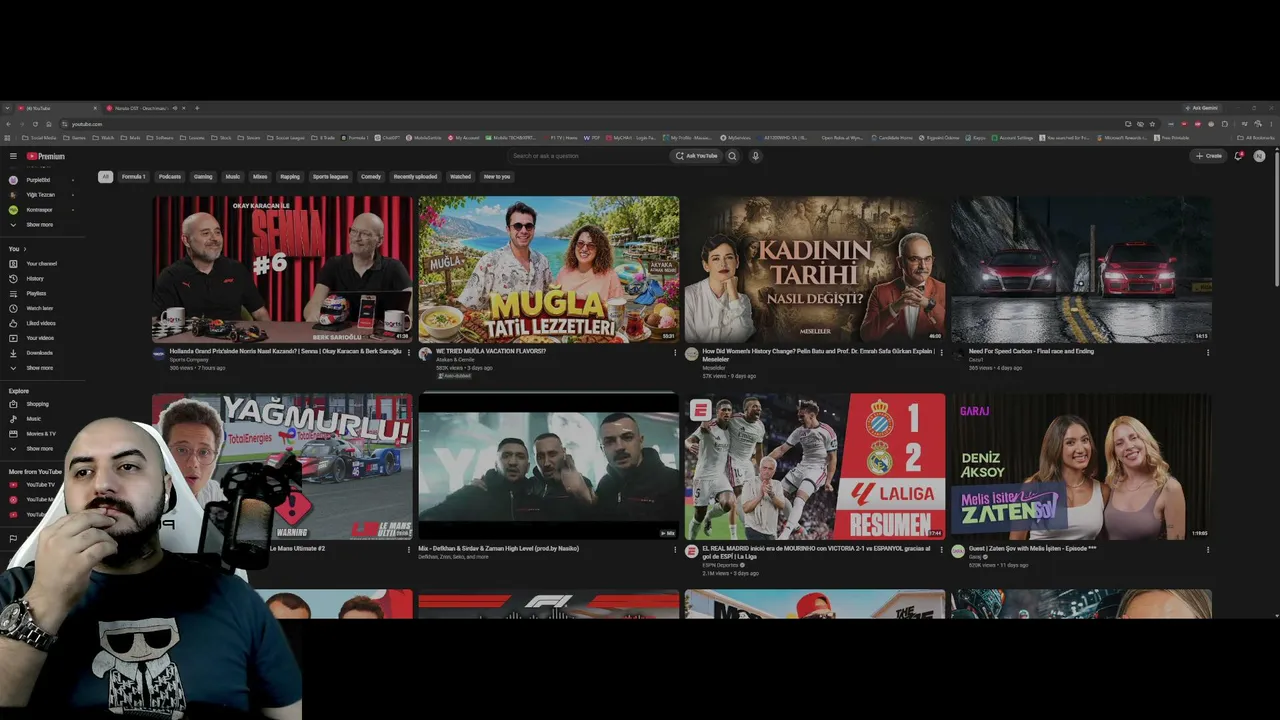Screen dimensions: 1280x720
Task: Reload the page in the browser toolbar
Action: tap(36, 124)
